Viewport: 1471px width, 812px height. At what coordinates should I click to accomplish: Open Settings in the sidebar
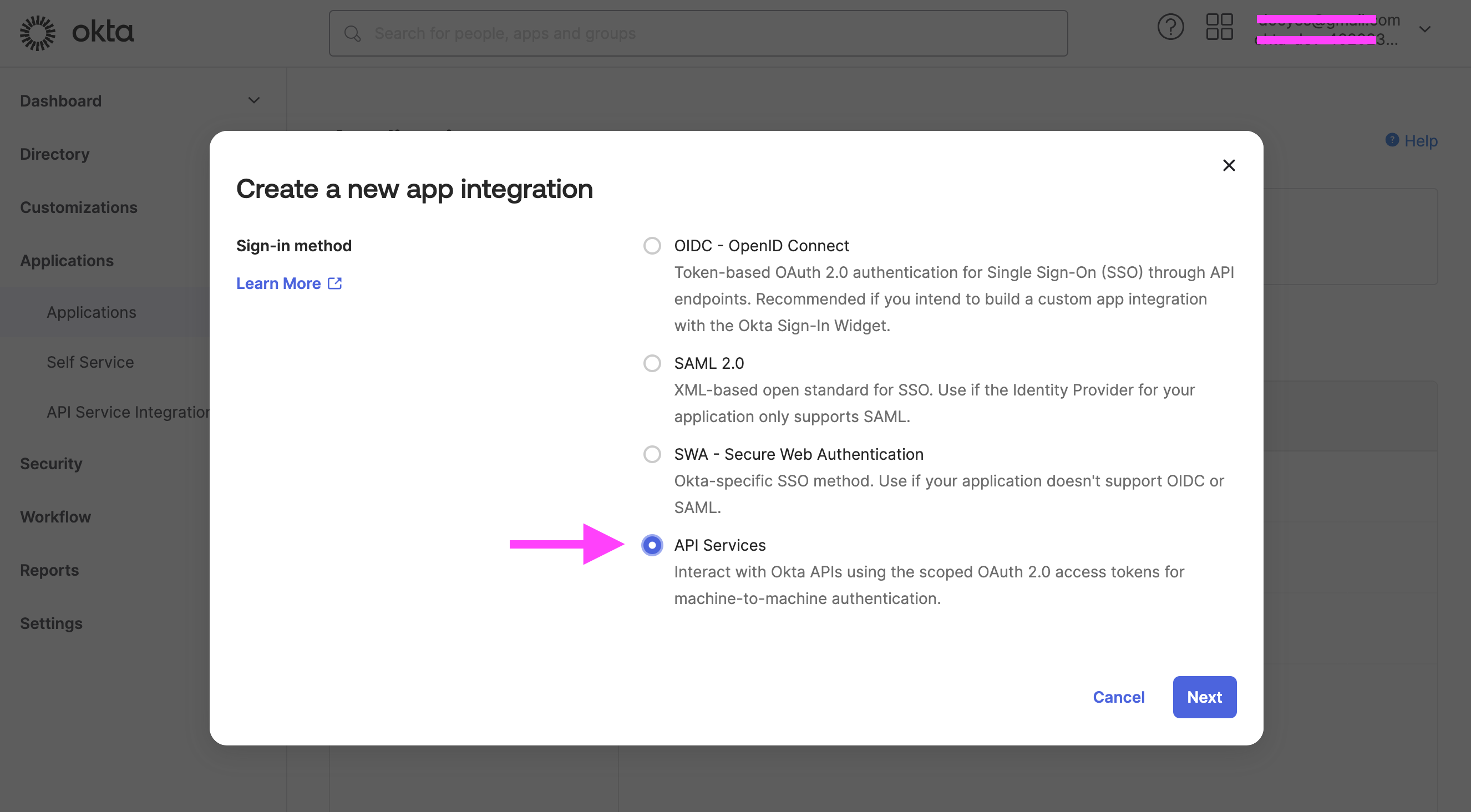tap(52, 623)
